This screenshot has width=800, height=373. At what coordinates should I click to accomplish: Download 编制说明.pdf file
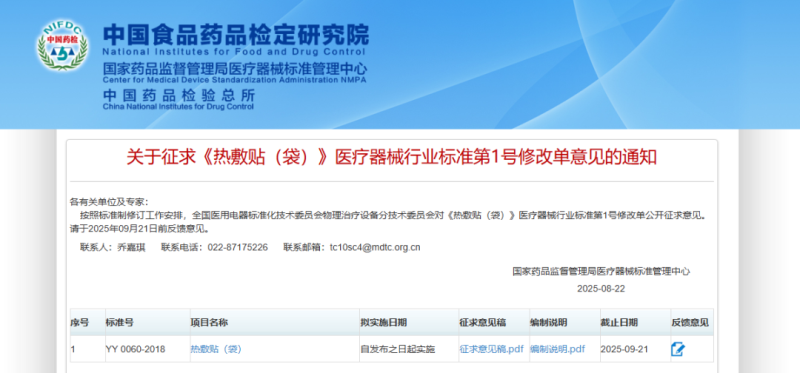click(557, 350)
